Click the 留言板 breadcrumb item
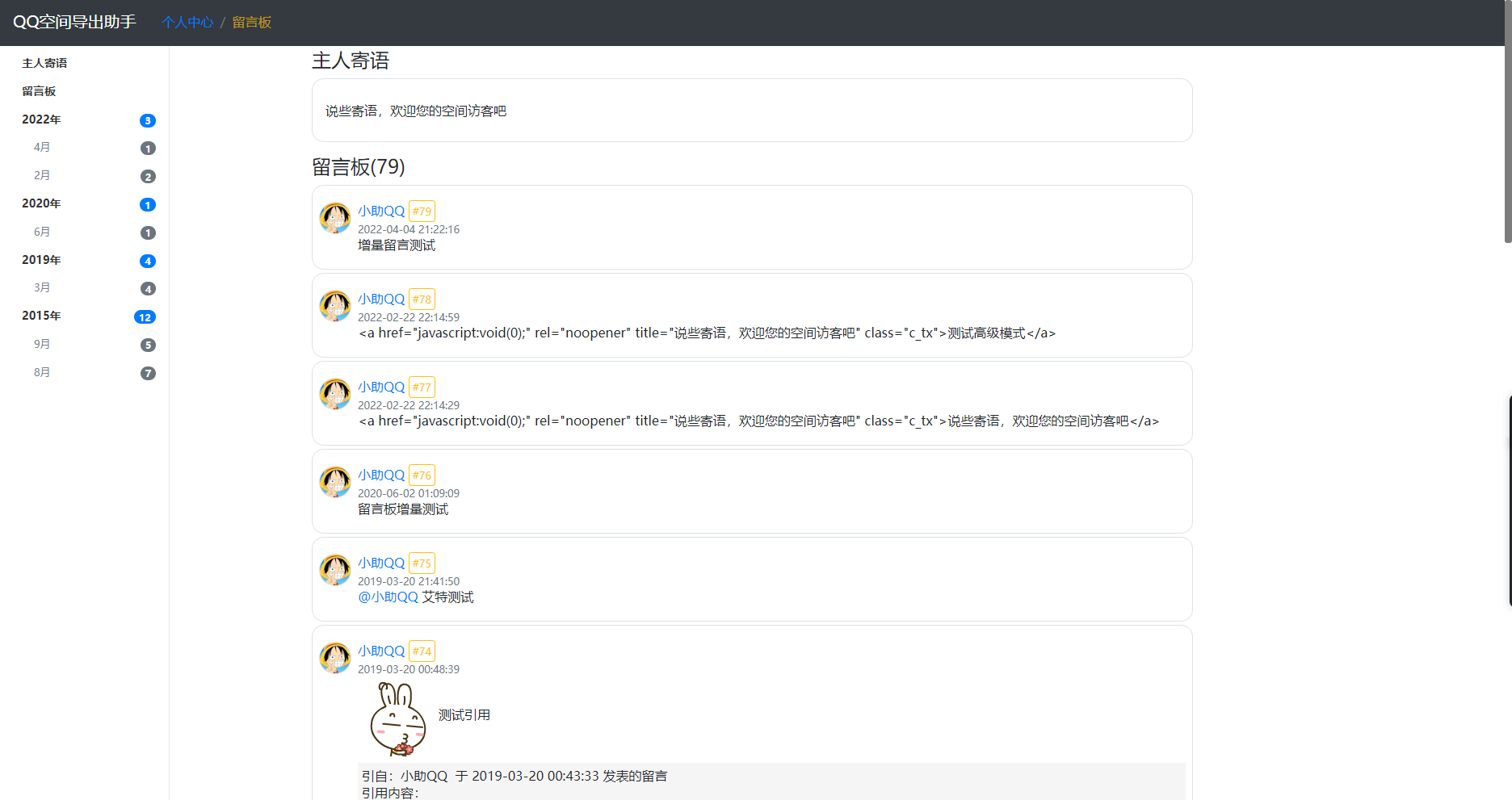Image resolution: width=1512 pixels, height=800 pixels. tap(252, 23)
